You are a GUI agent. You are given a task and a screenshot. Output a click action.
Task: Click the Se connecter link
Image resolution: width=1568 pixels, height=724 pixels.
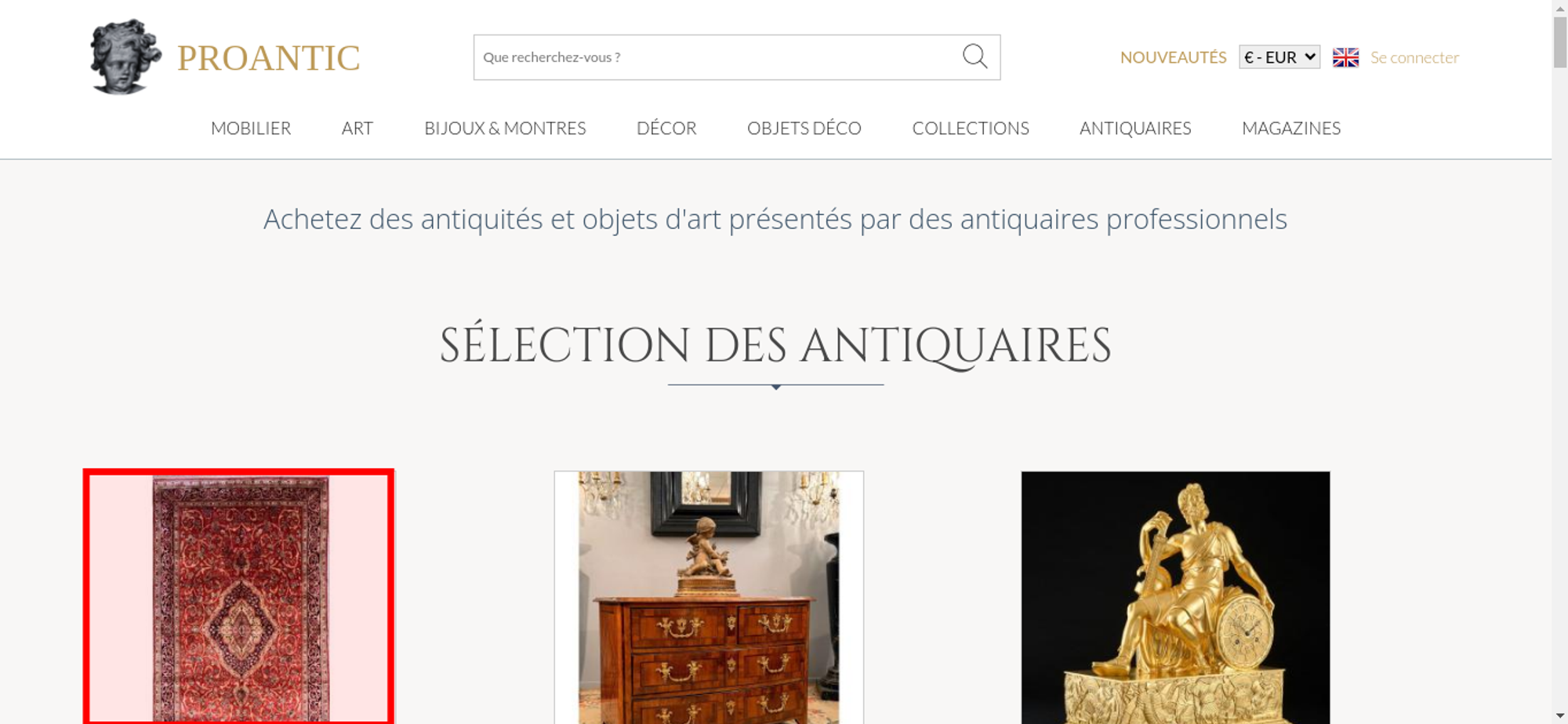pyautogui.click(x=1414, y=57)
